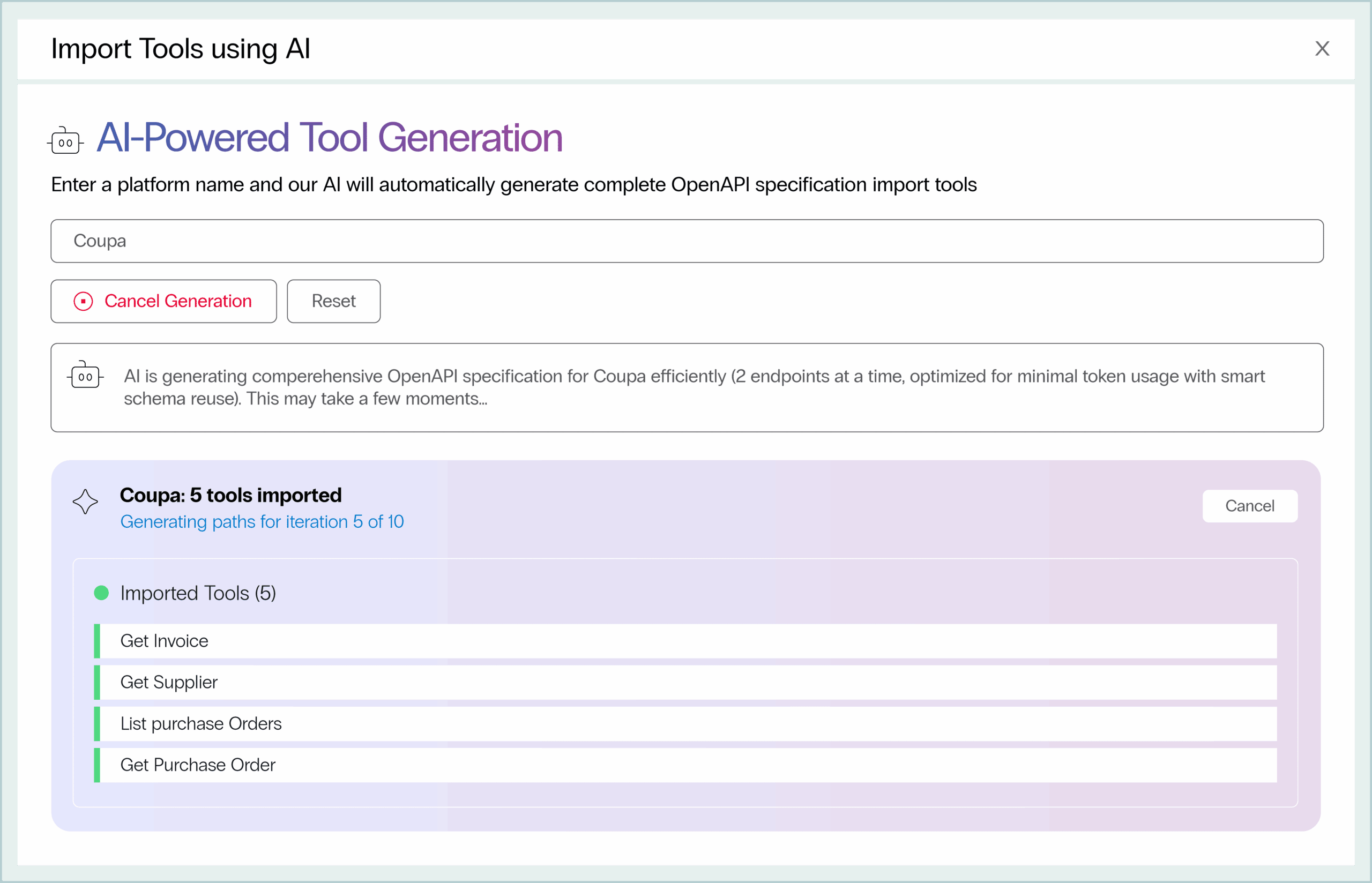
Task: Click the robot icon in the generation status message
Action: pos(85,375)
